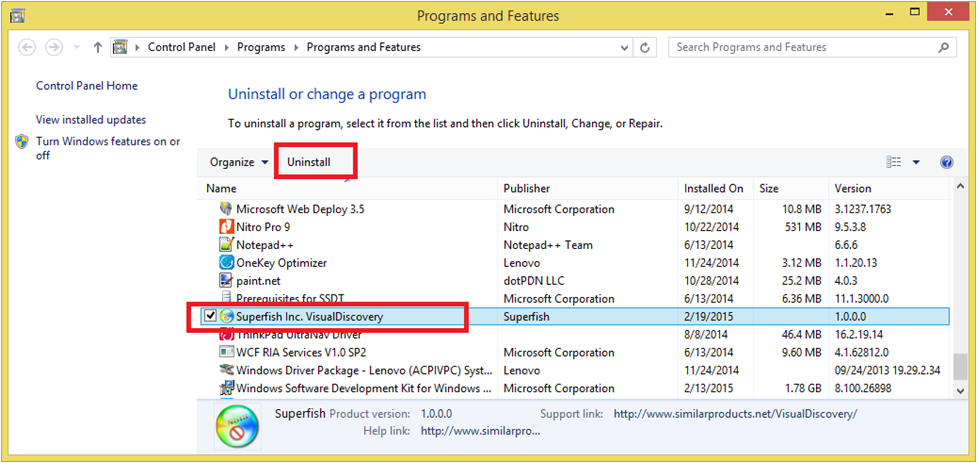
Task: Expand the recent locations dropdown arrow
Action: coord(77,47)
